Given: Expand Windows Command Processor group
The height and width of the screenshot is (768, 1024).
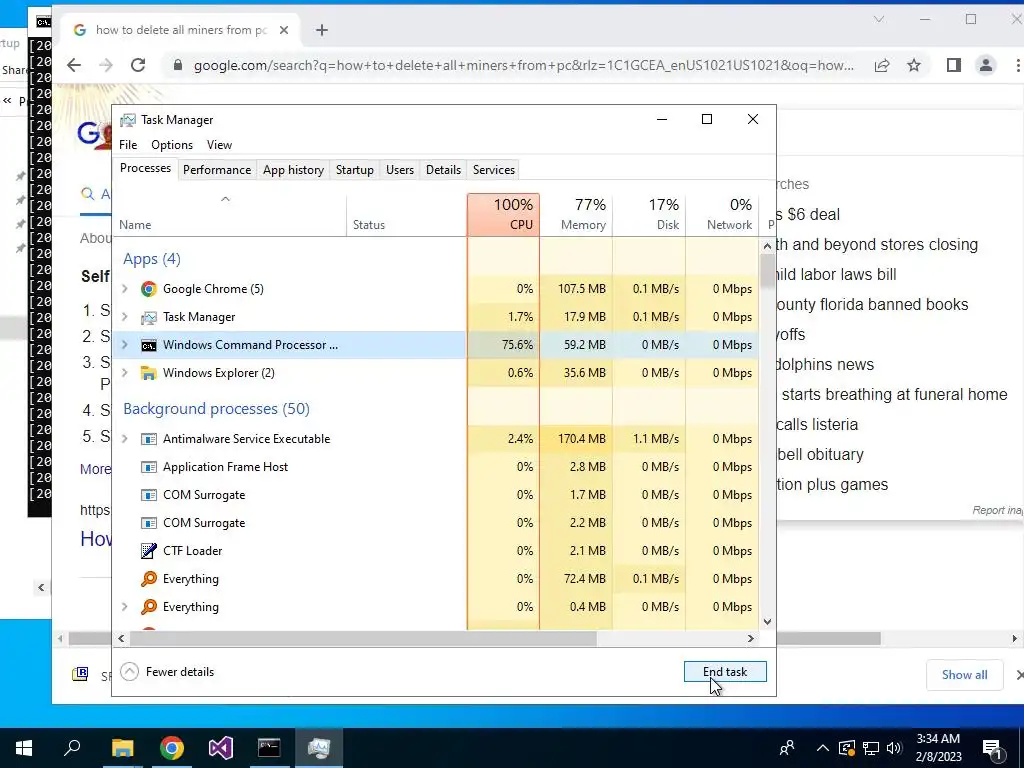Looking at the screenshot, I should click(x=125, y=345).
